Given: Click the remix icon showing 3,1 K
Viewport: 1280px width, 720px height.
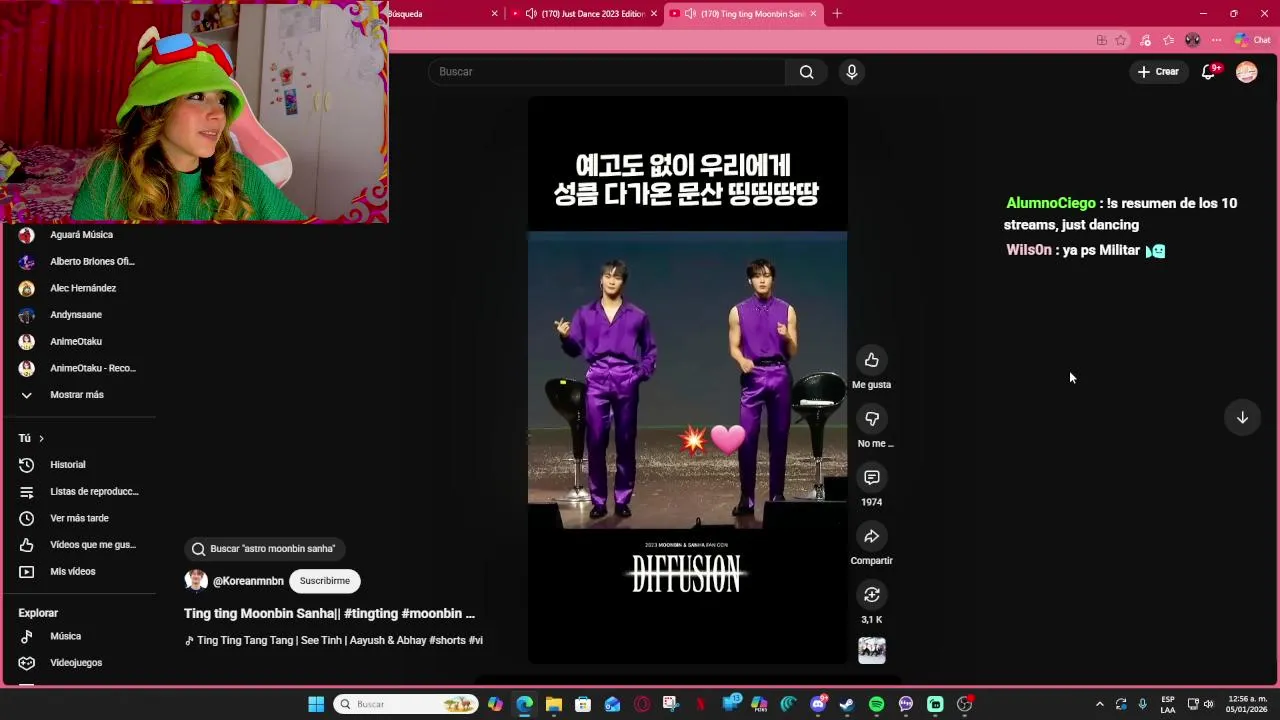Looking at the screenshot, I should tap(872, 595).
